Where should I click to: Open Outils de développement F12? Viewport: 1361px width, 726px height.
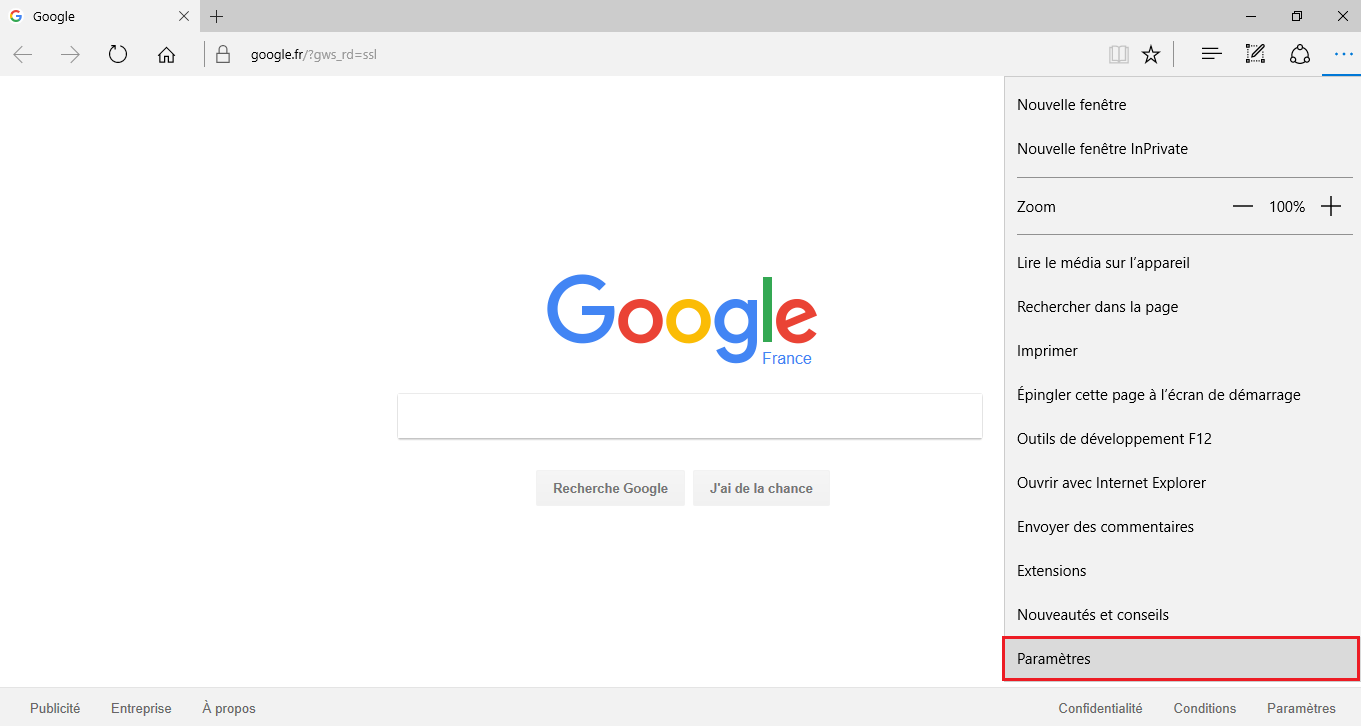click(x=1182, y=439)
